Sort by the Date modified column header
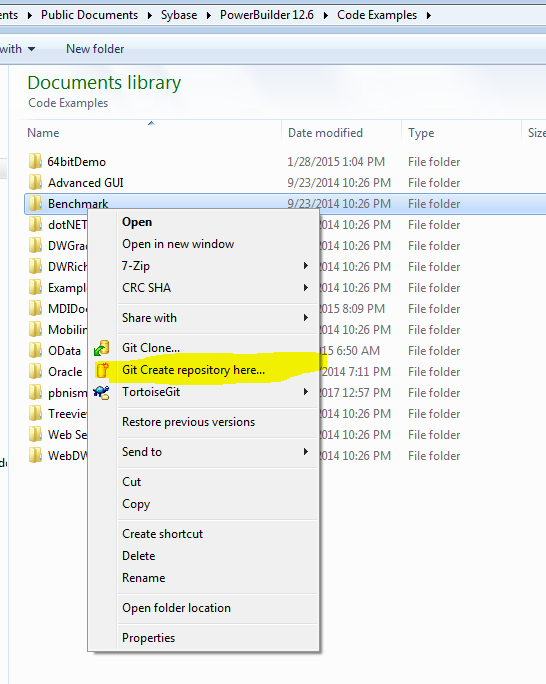The image size is (546, 684). [341, 133]
